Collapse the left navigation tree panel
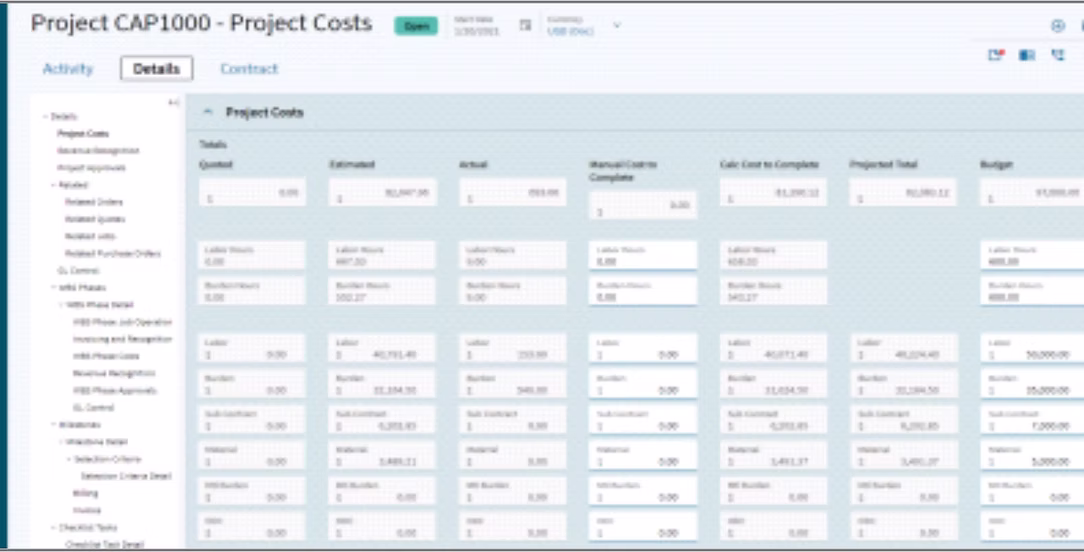Image resolution: width=1084 pixels, height=552 pixels. point(174,102)
